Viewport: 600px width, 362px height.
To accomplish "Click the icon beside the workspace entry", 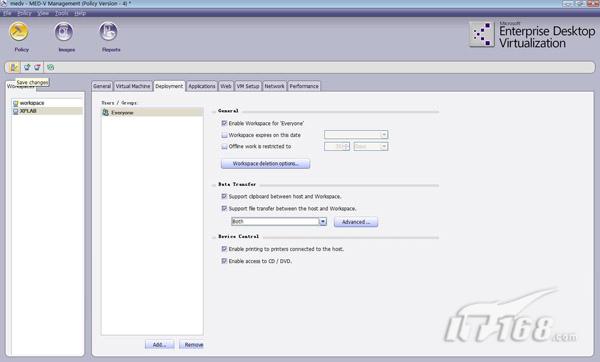I will coord(15,103).
